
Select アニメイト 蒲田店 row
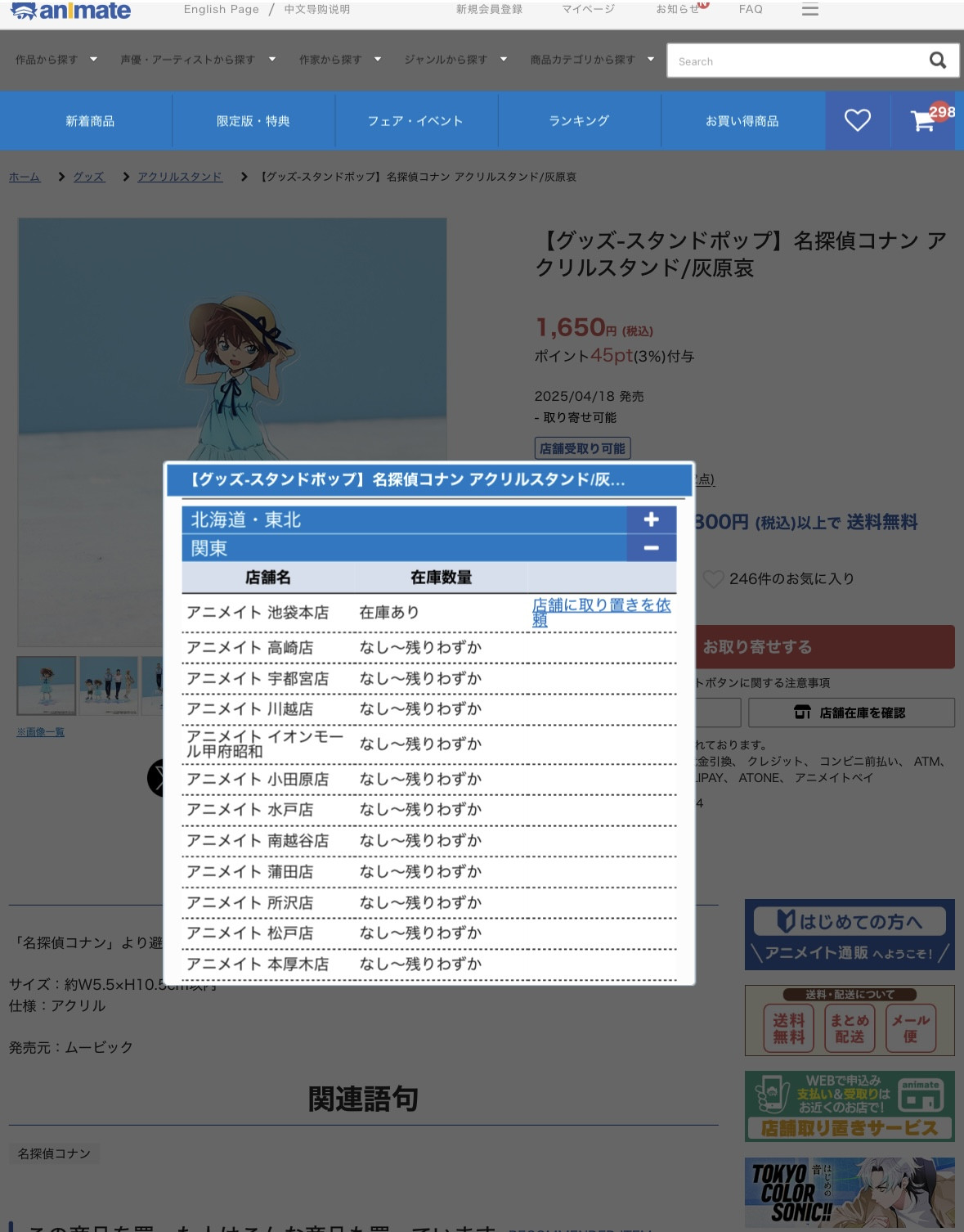(x=429, y=872)
